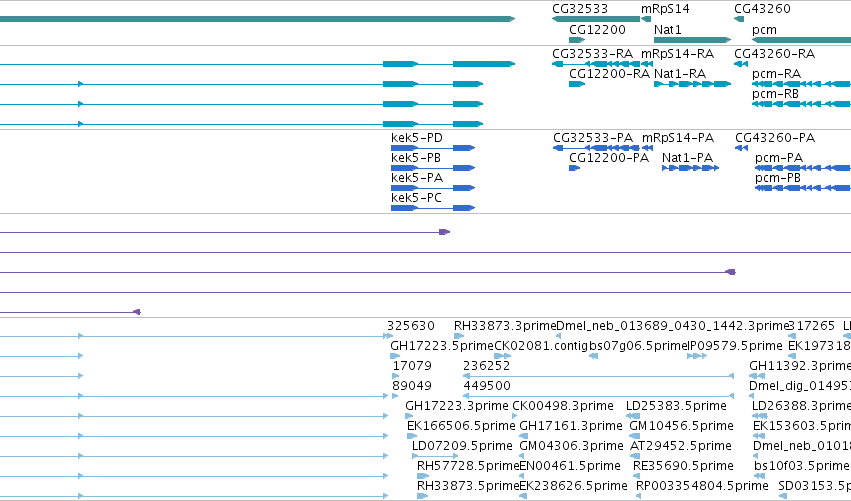This screenshot has width=851, height=501.
Task: Select transcript label Nat1-RA
Action: [x=680, y=74]
